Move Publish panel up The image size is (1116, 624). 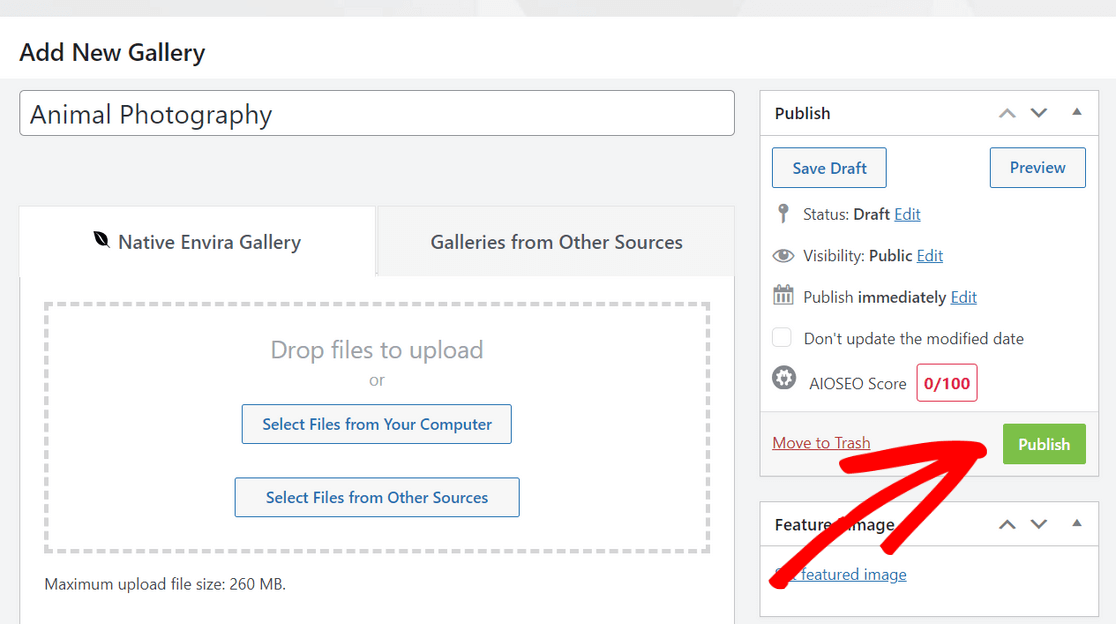coord(1006,113)
